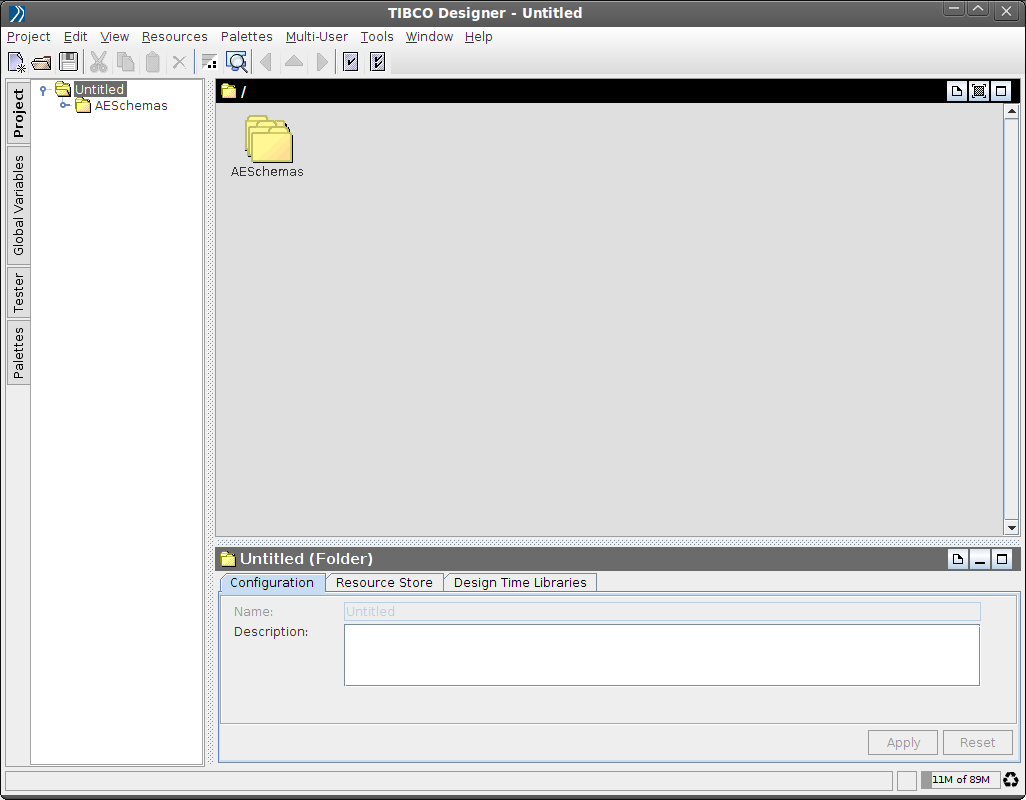Click the single-checkmark validate icon in toolbar

coord(351,62)
